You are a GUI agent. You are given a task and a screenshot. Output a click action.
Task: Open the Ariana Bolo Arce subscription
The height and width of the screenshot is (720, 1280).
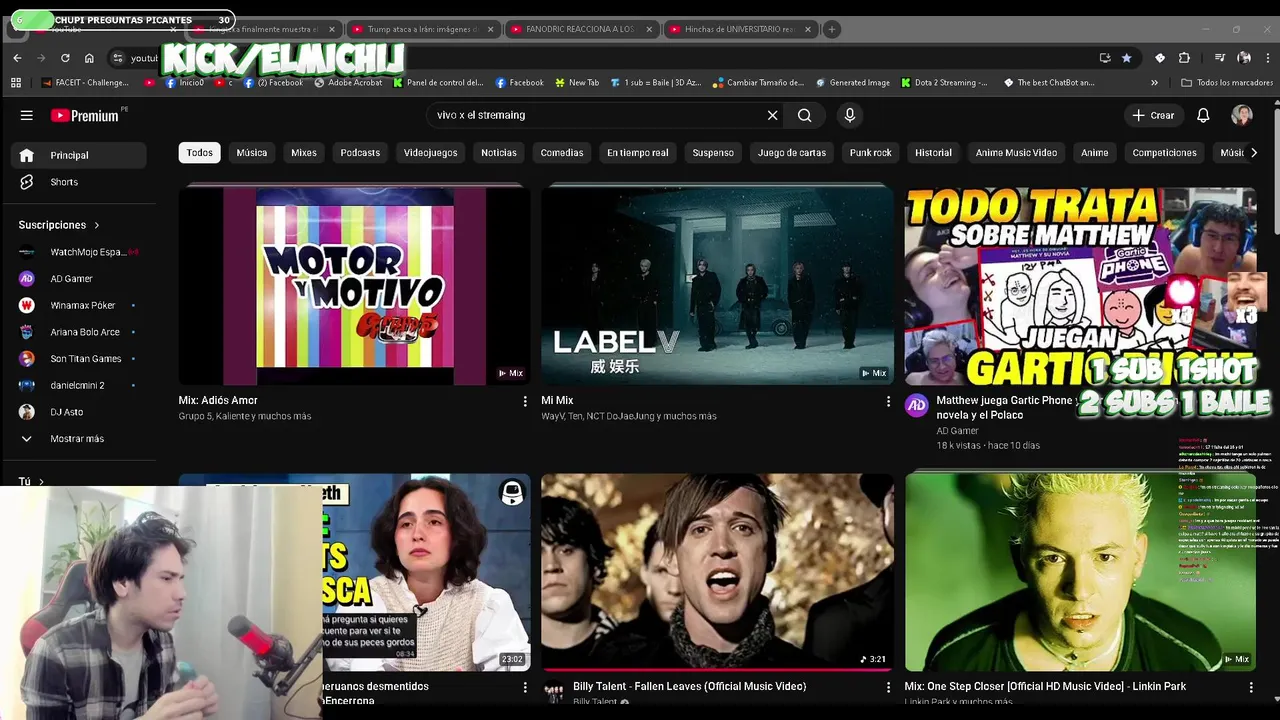(x=79, y=332)
